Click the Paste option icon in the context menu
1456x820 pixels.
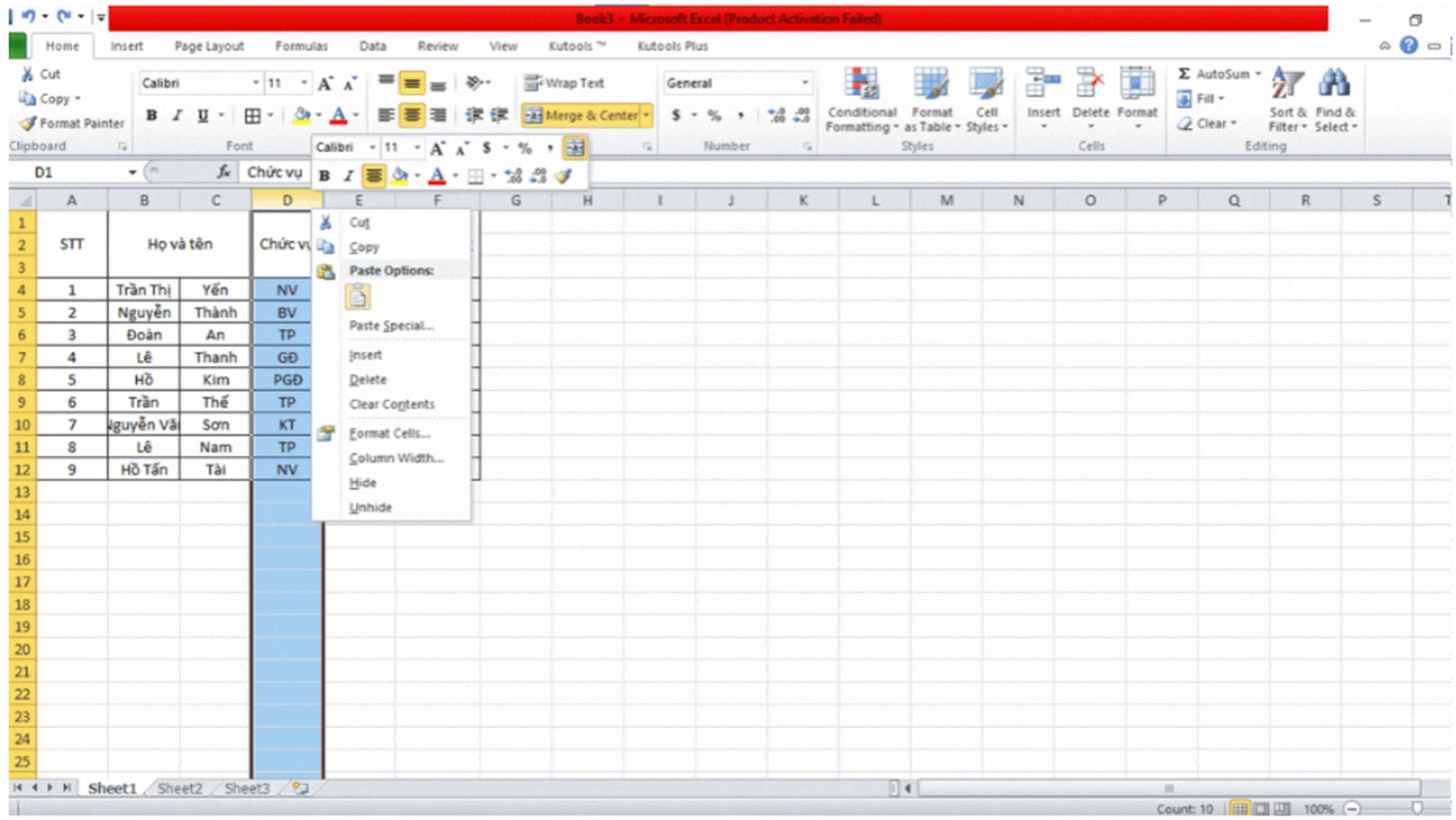coord(357,297)
